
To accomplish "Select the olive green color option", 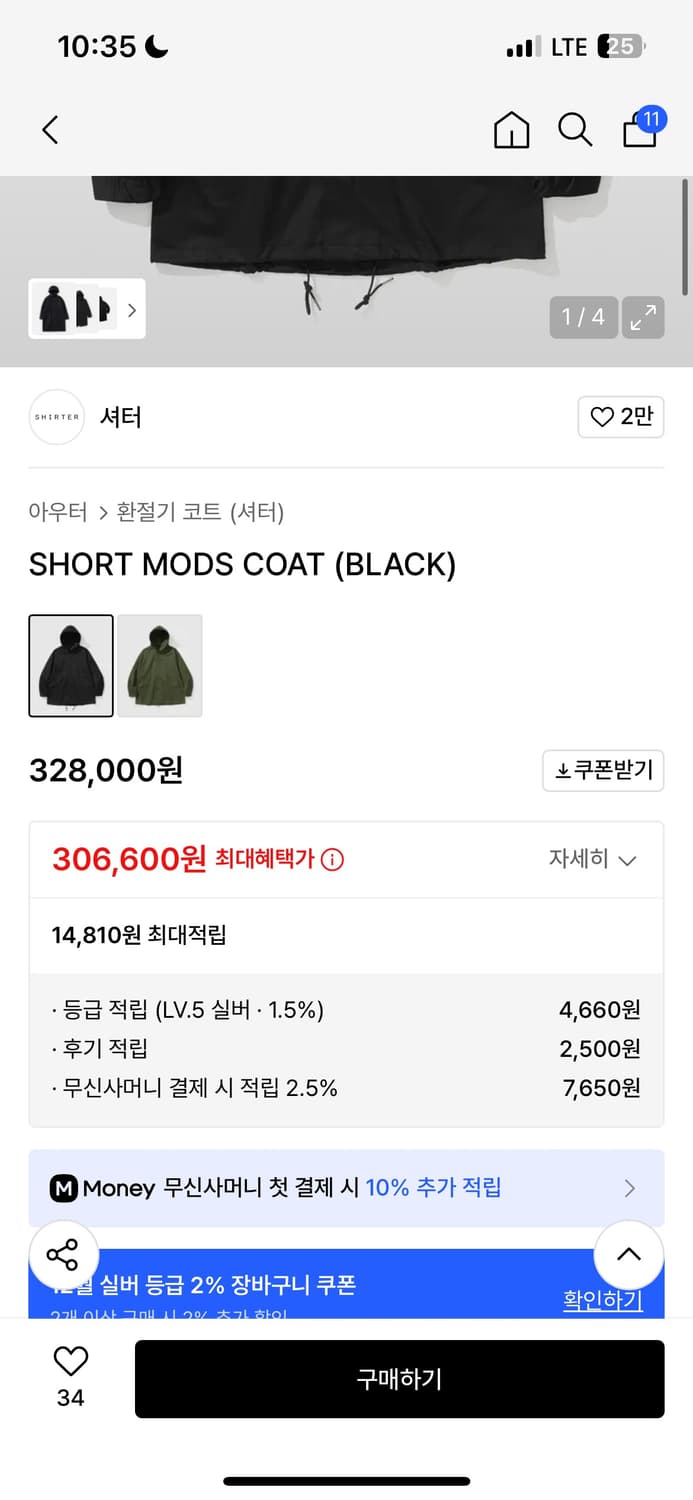I will point(159,665).
